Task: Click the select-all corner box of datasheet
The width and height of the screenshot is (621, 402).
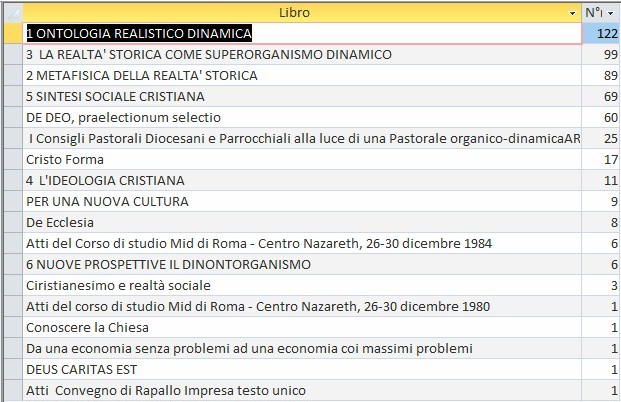Action: point(13,13)
